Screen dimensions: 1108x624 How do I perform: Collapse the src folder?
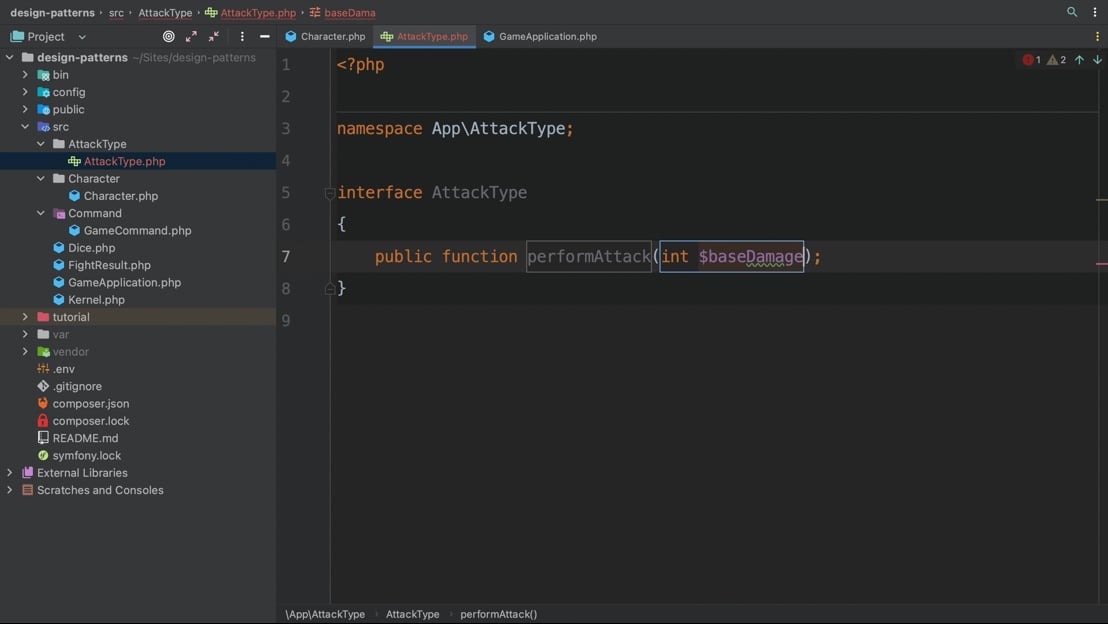[25, 127]
